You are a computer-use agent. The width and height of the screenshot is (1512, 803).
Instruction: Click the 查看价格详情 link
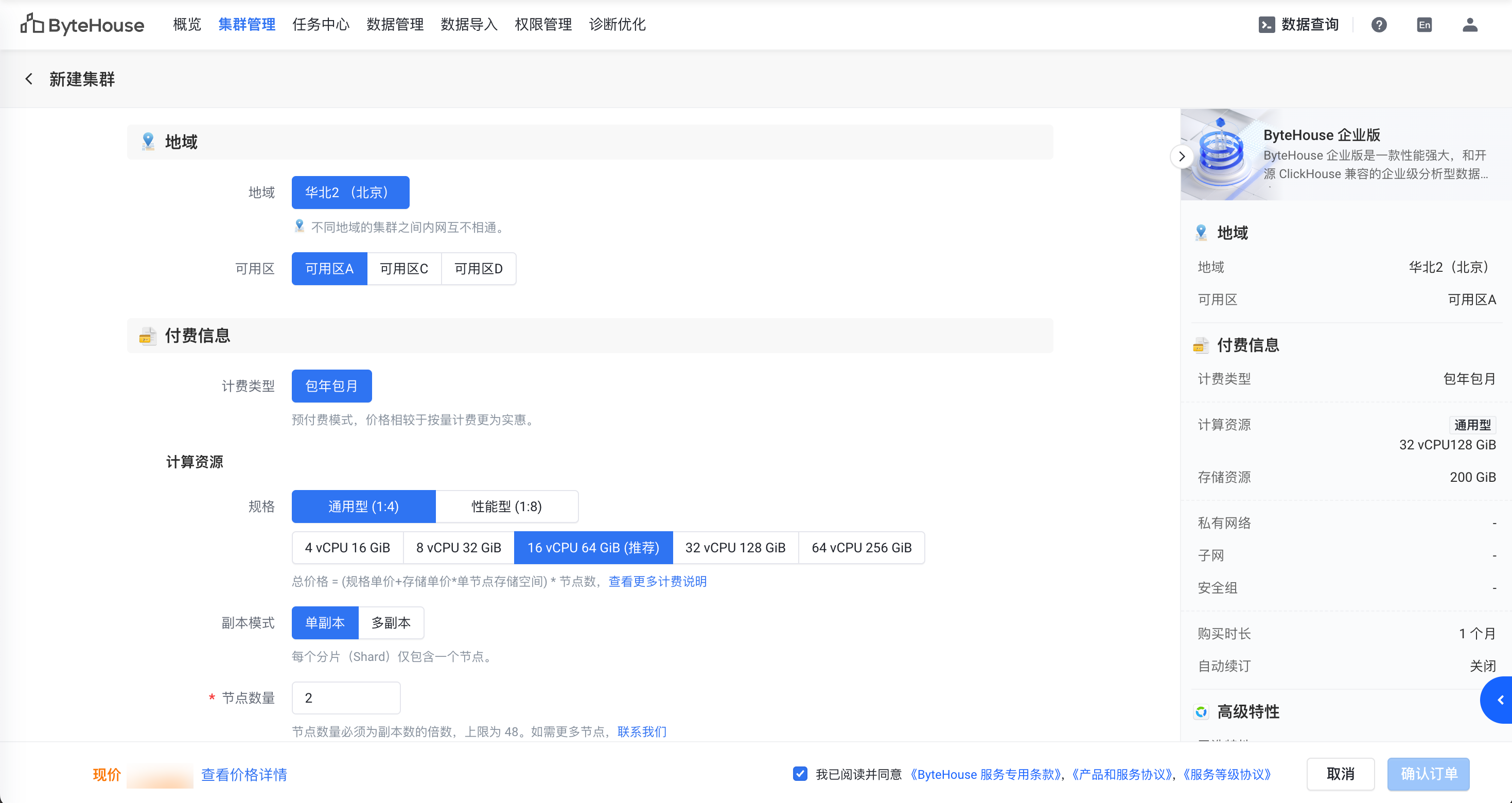click(x=243, y=774)
